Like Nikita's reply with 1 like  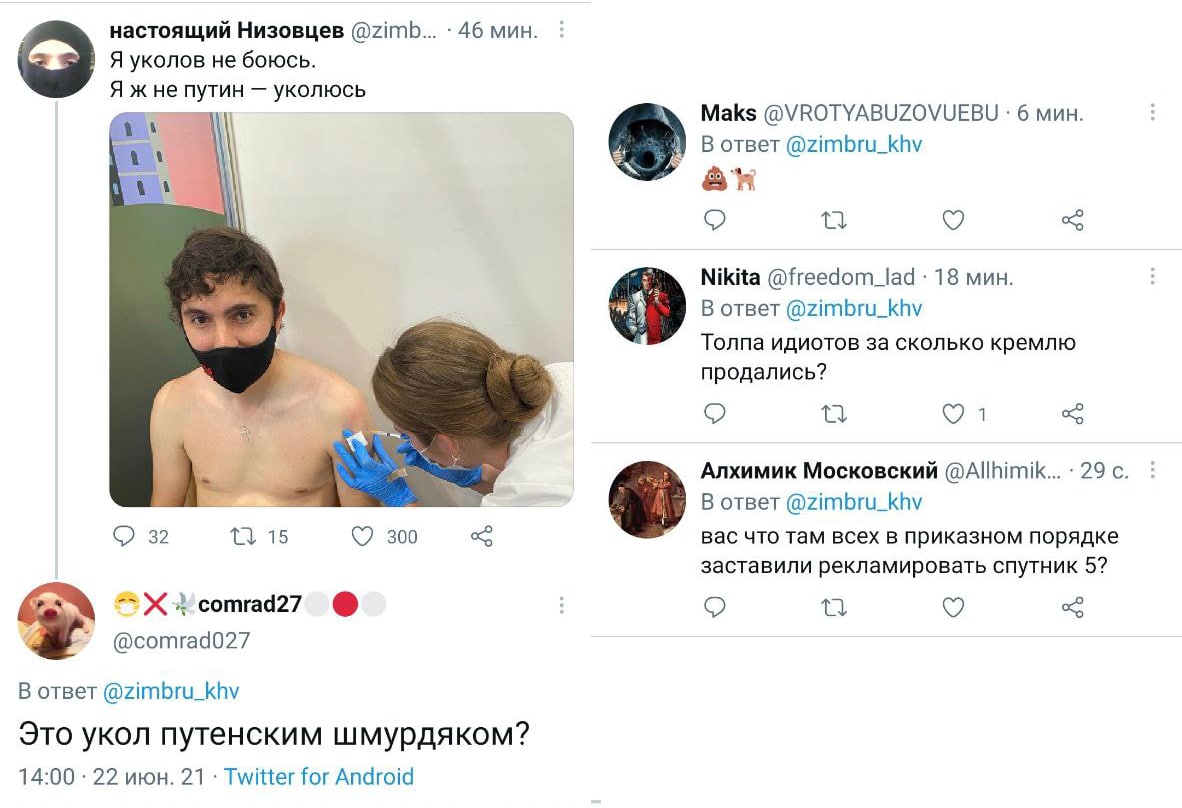[x=954, y=413]
